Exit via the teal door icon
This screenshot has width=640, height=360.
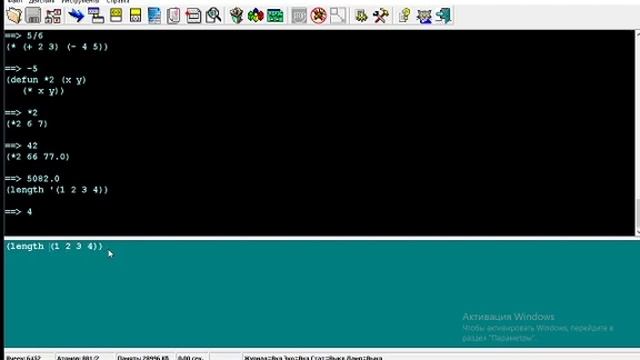[x=443, y=16]
